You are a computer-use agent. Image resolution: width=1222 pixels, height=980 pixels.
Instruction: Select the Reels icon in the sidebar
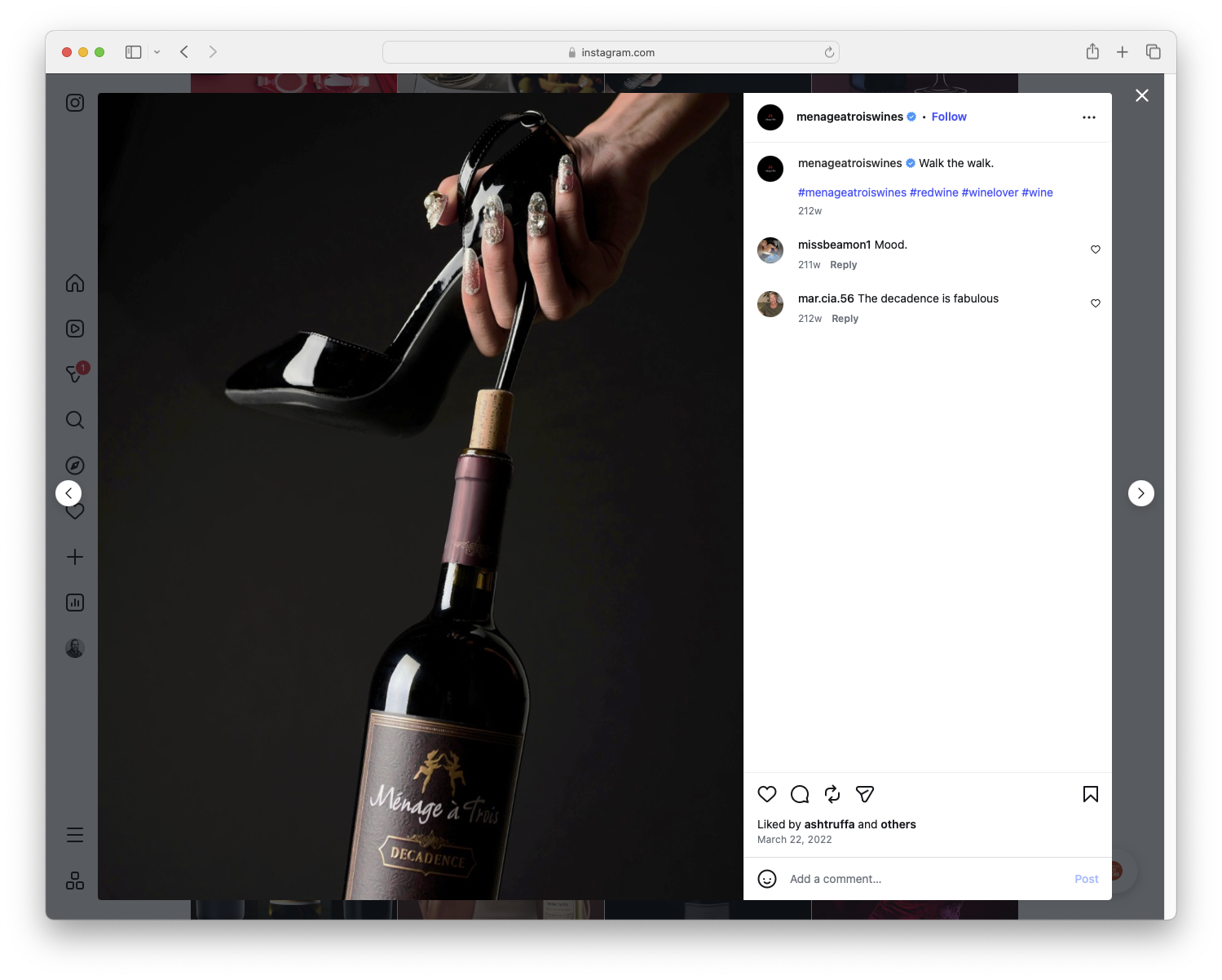tap(74, 328)
